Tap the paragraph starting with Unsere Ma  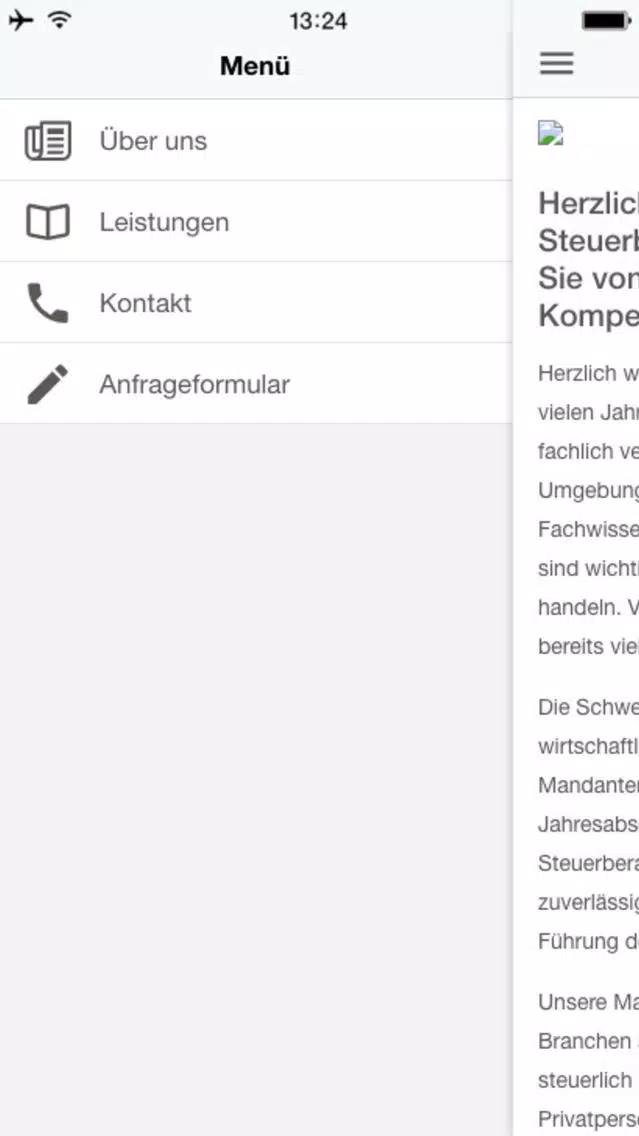click(x=588, y=1059)
